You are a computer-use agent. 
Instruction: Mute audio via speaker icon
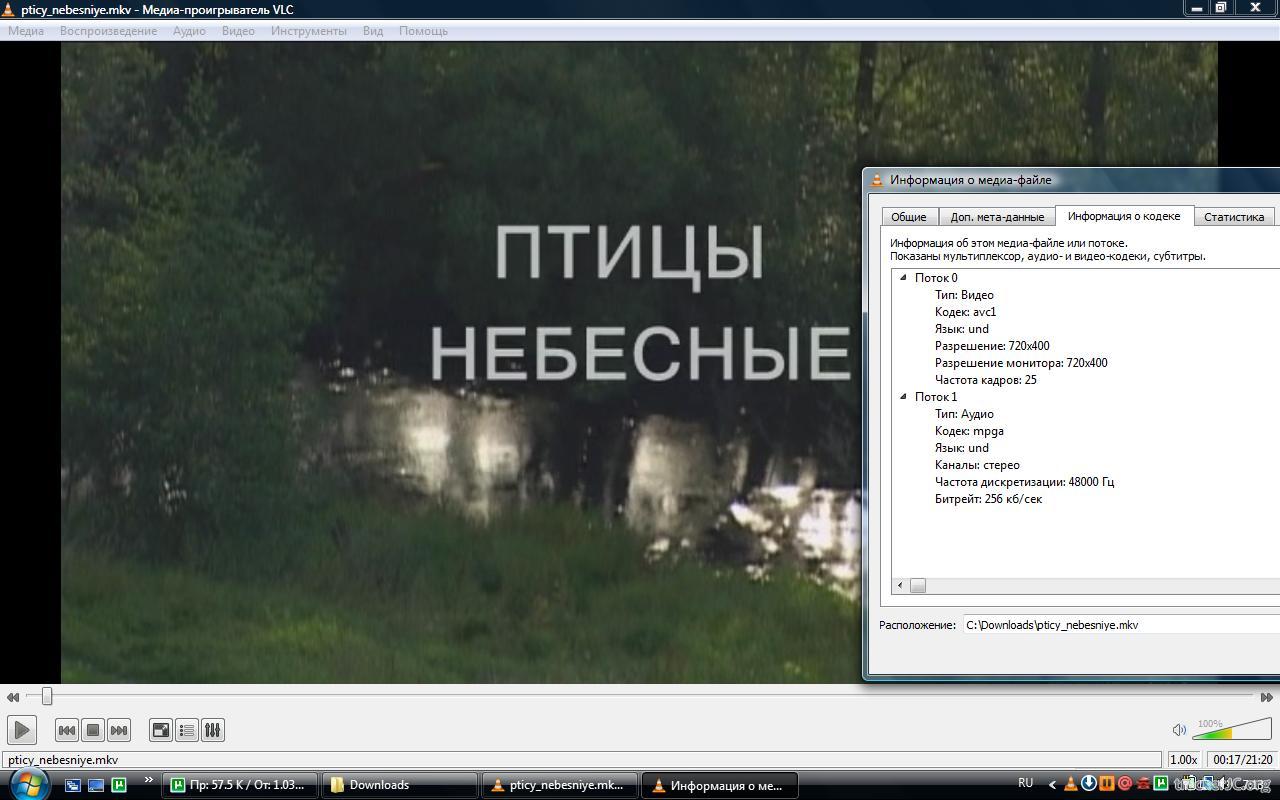pyautogui.click(x=1179, y=730)
